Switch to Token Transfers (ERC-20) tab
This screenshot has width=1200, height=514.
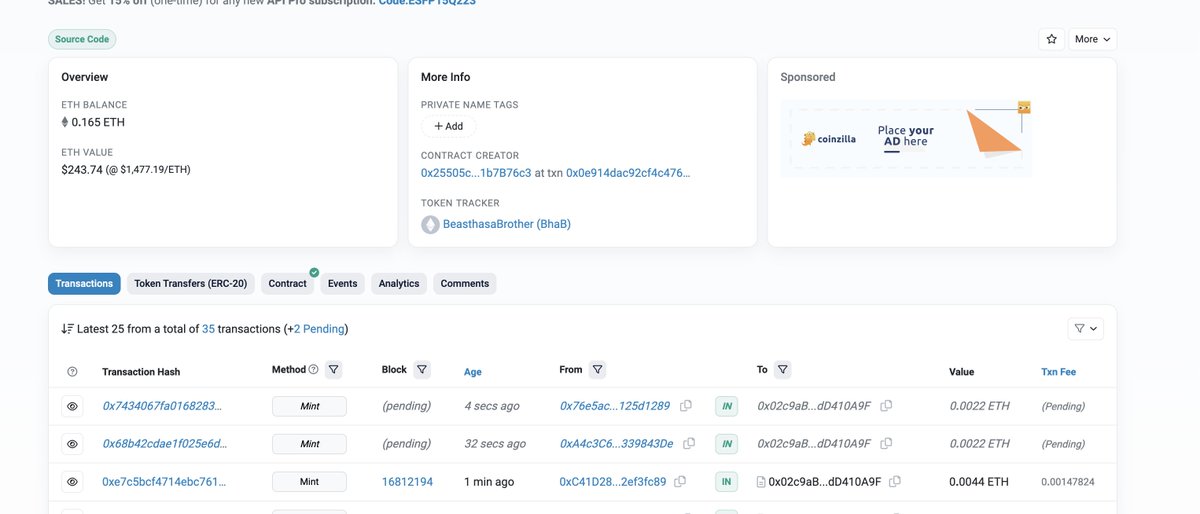pos(191,284)
